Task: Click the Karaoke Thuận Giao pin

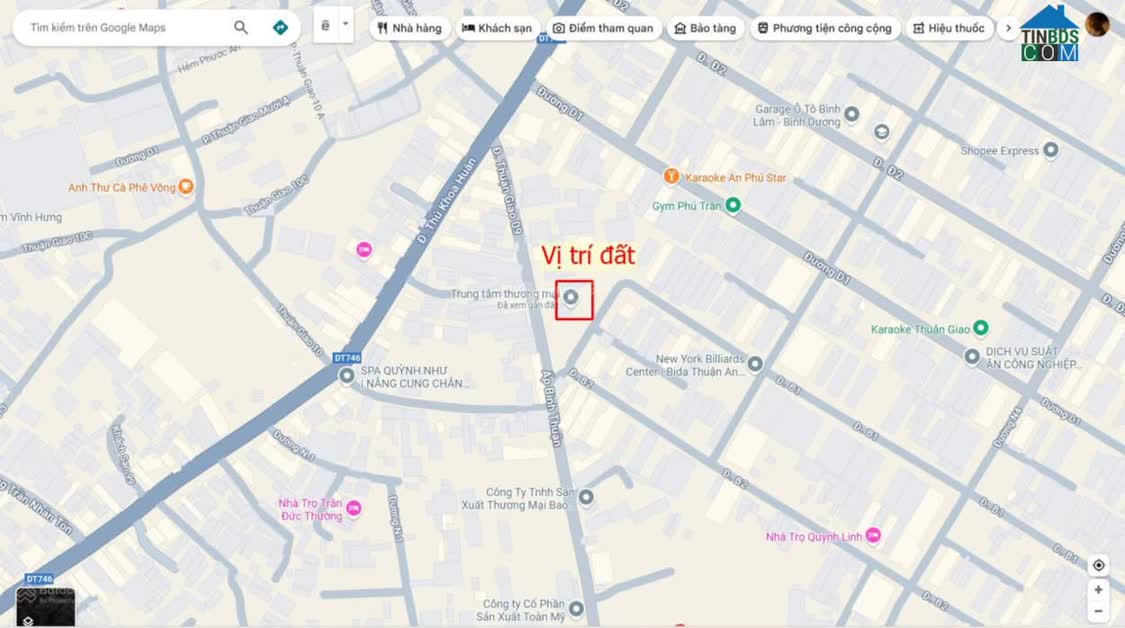Action: coord(981,328)
